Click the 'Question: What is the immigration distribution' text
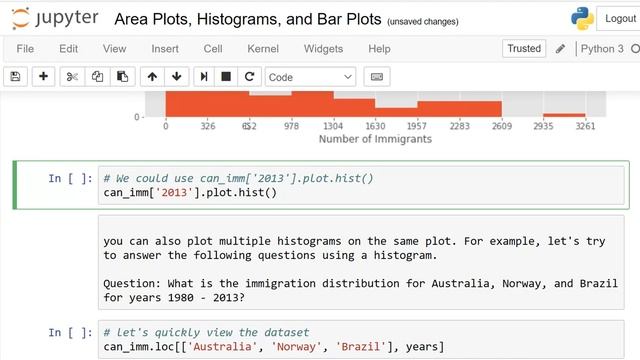The height and width of the screenshot is (360, 640). tap(360, 290)
